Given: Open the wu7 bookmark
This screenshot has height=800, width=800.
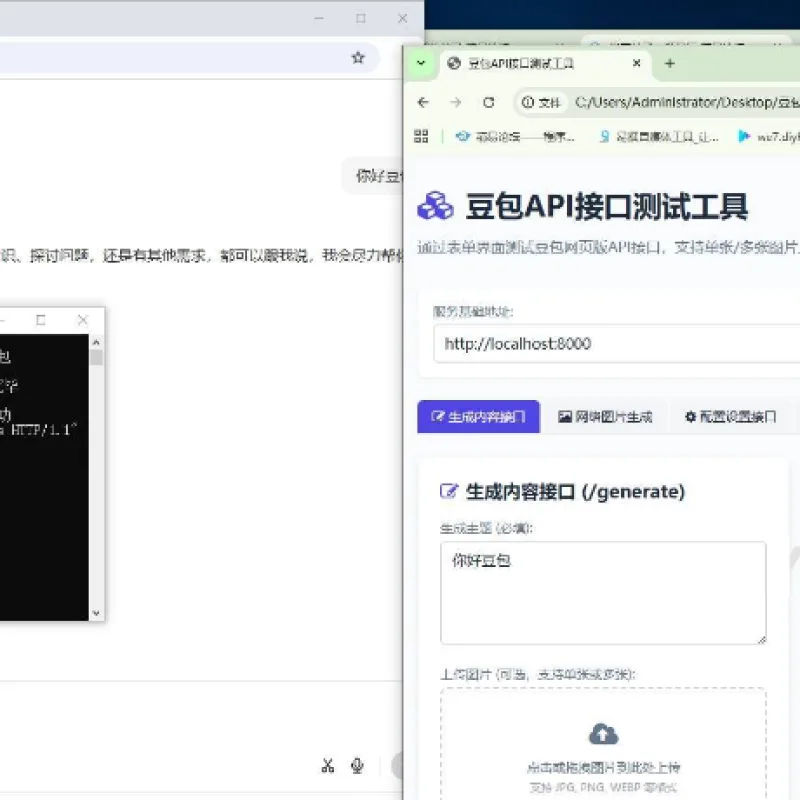Looking at the screenshot, I should [768, 136].
